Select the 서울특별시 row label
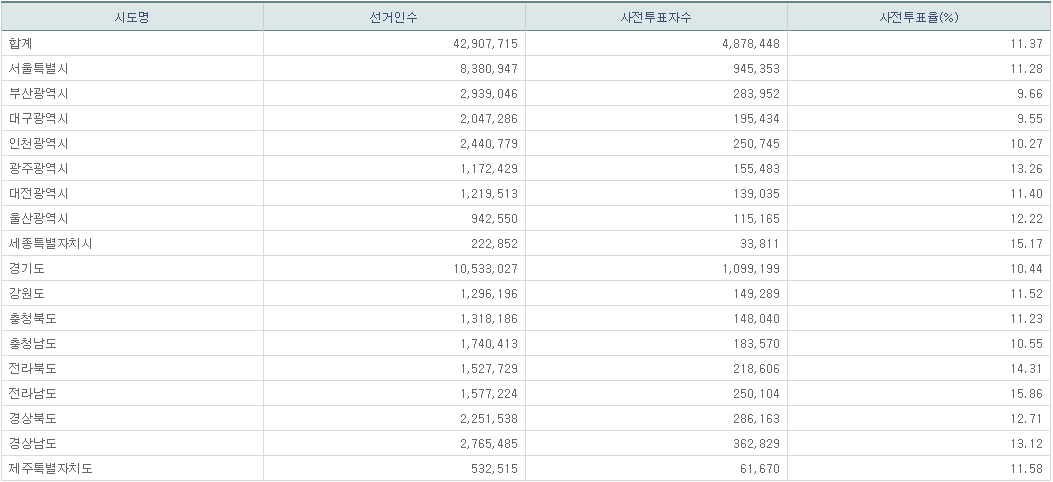 tap(38, 69)
